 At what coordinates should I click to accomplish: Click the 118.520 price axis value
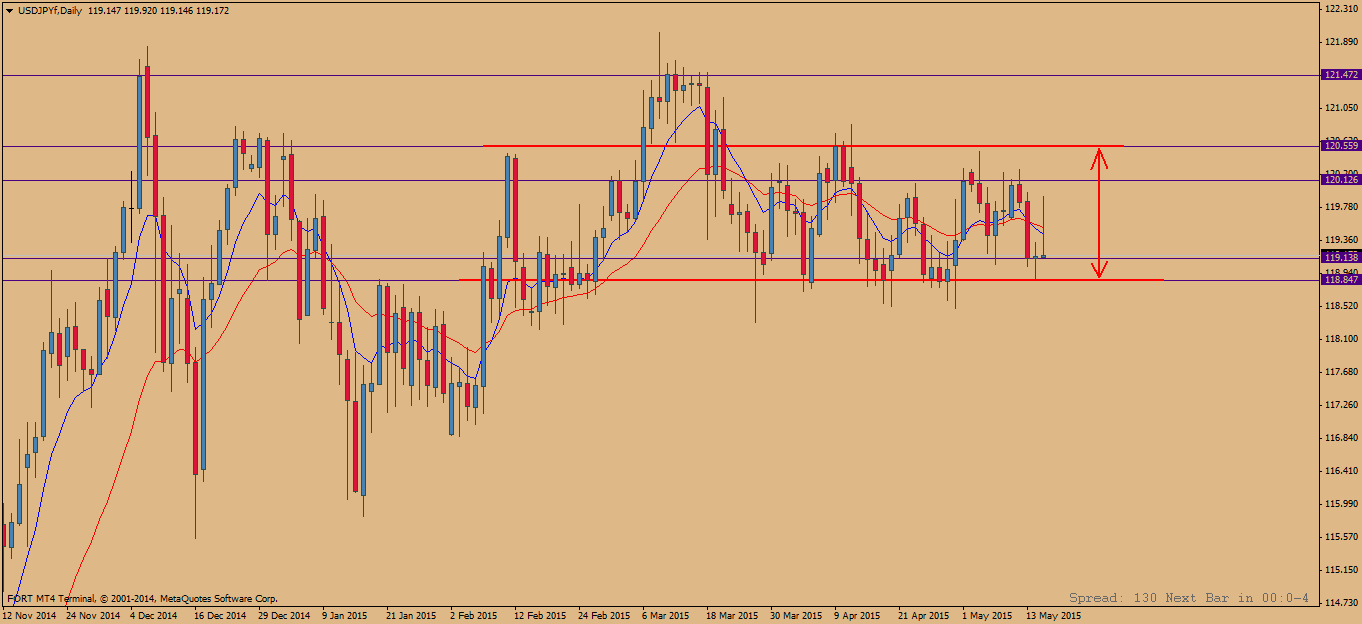tap(1340, 306)
